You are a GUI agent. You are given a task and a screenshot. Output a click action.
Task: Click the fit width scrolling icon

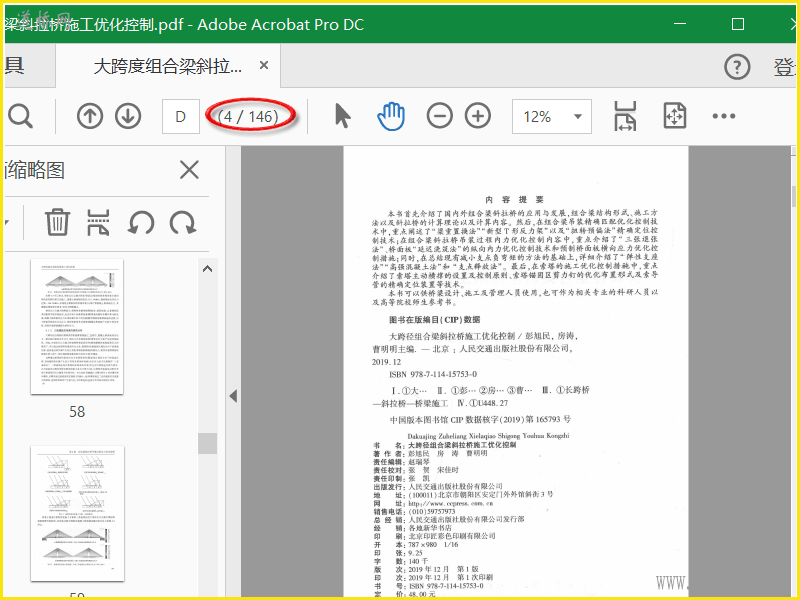coord(626,116)
